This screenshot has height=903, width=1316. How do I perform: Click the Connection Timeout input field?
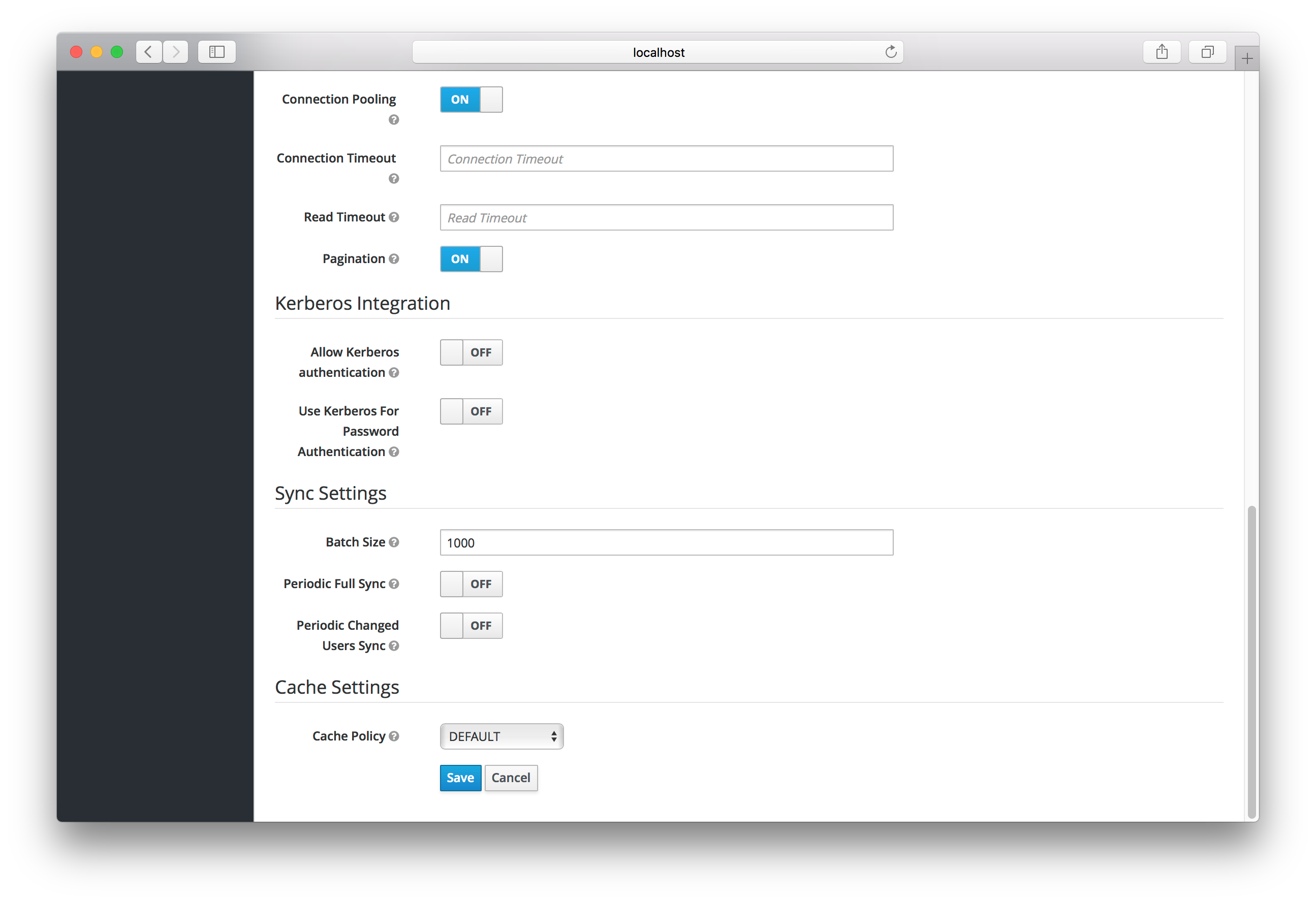coord(665,158)
